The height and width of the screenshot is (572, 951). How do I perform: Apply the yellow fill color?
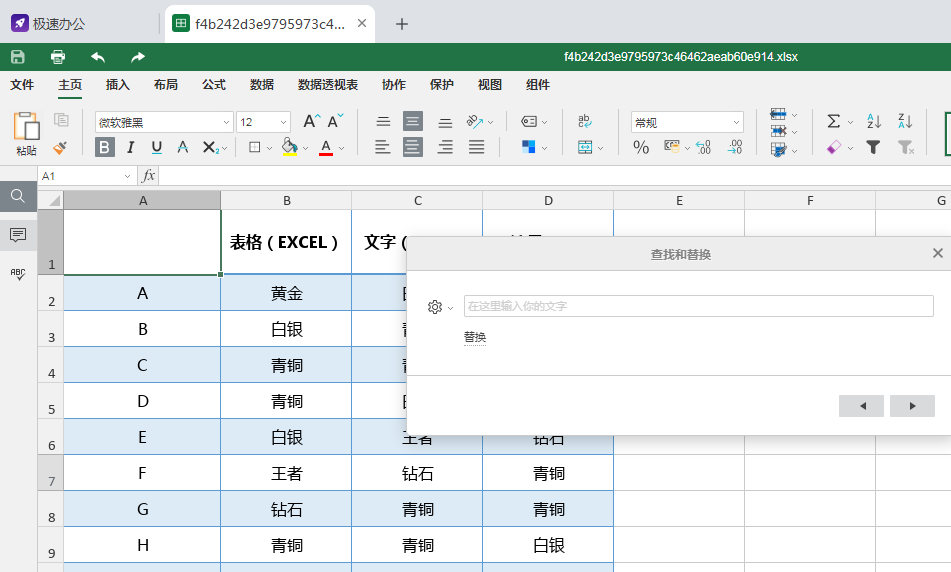coord(290,147)
